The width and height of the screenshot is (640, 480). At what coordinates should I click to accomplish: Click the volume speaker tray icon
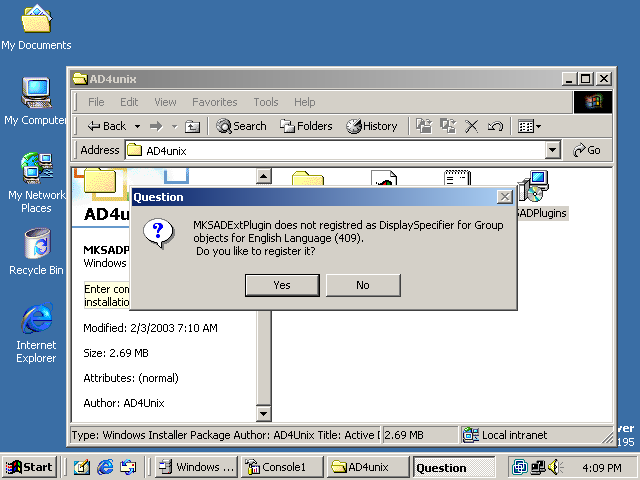click(556, 467)
